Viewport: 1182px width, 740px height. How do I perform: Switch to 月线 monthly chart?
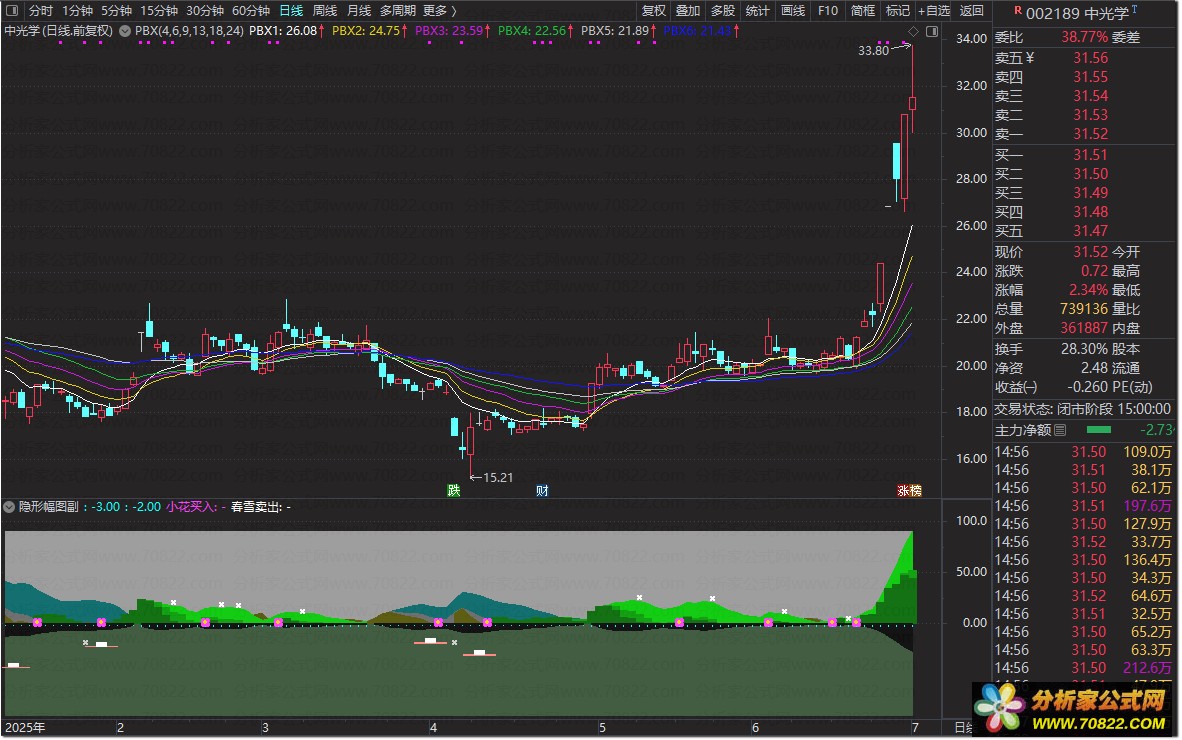[359, 11]
